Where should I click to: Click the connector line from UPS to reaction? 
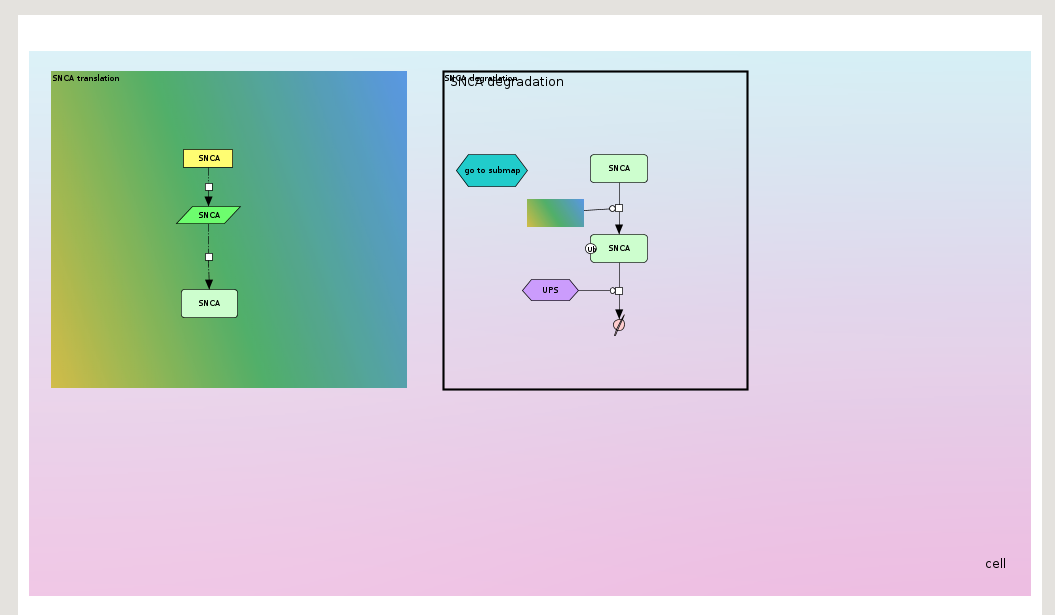tap(595, 291)
